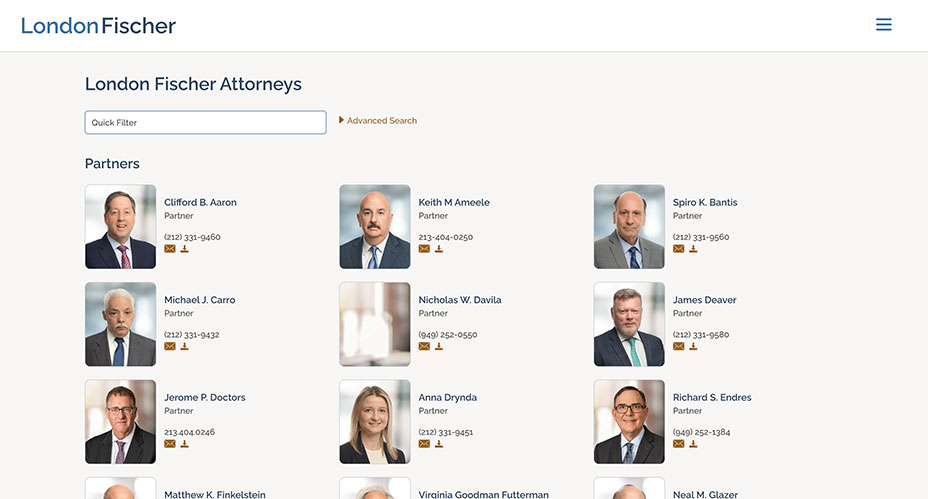Open James Deaver's profile name link
Screen dimensions: 928x499
(704, 300)
